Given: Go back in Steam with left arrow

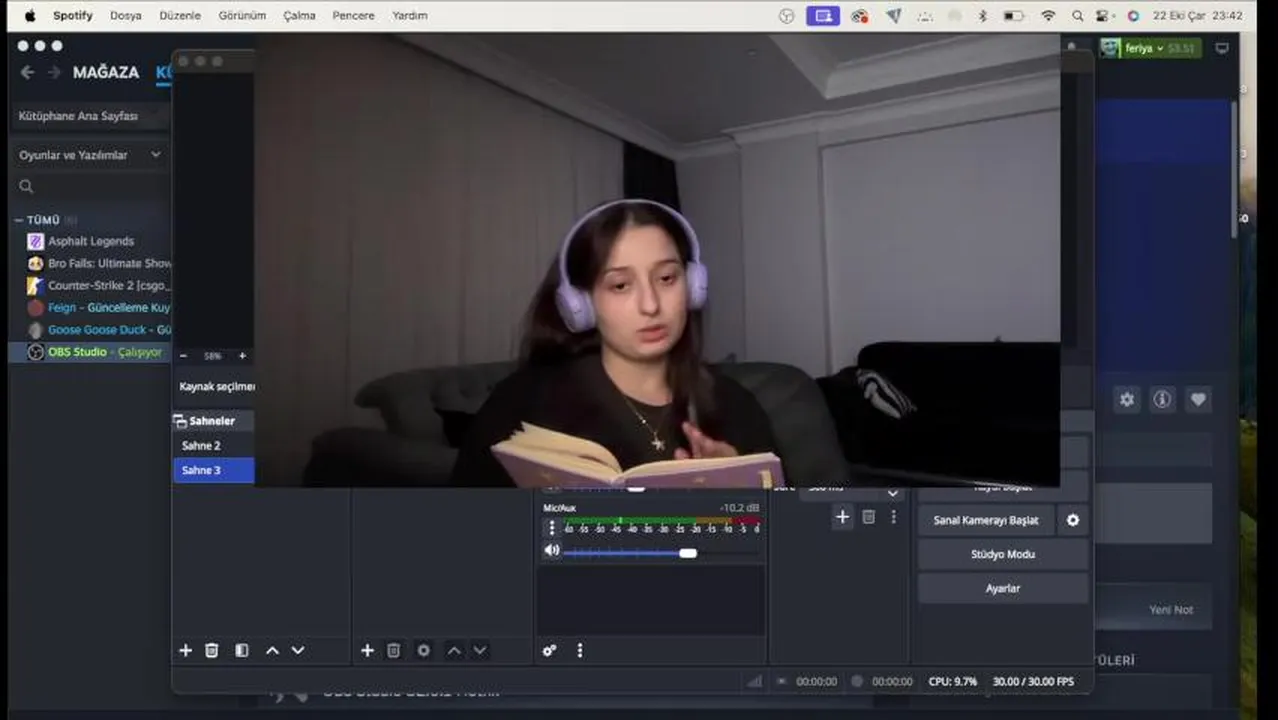Looking at the screenshot, I should [x=27, y=72].
